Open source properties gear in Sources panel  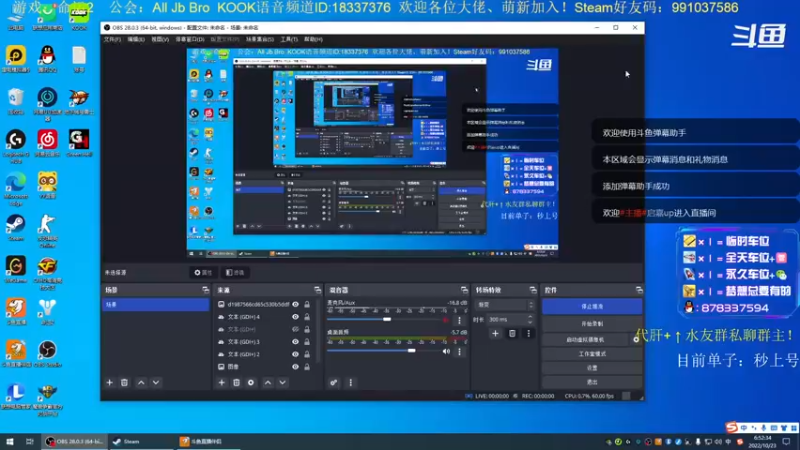[x=251, y=383]
